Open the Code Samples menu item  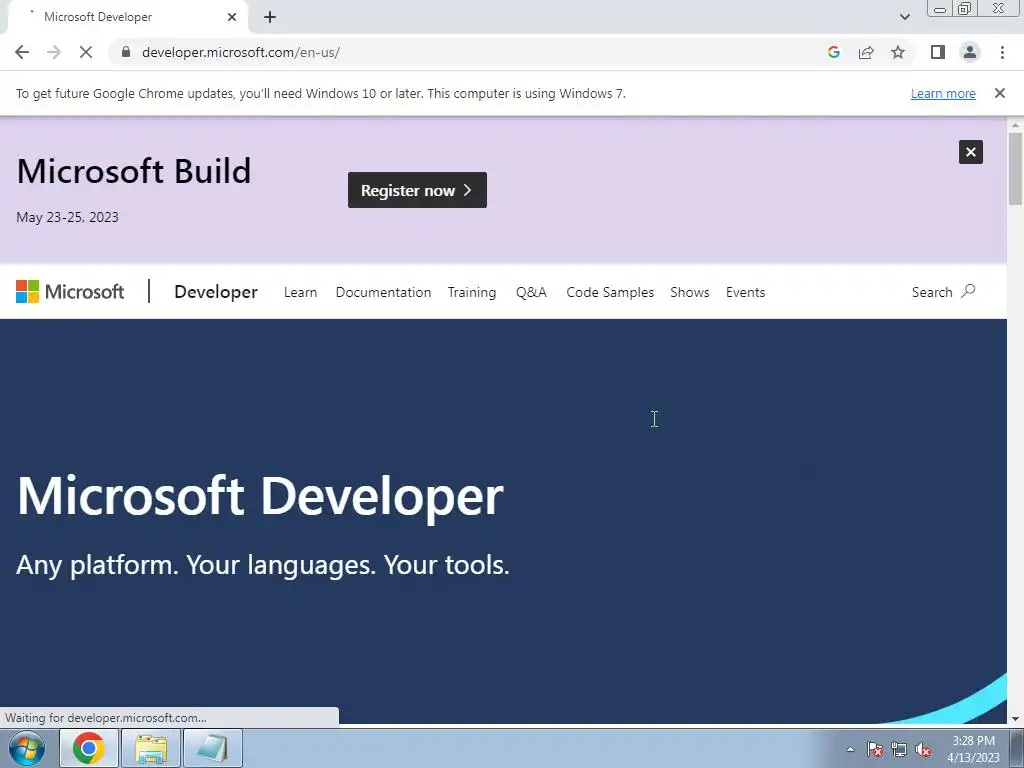tap(610, 293)
